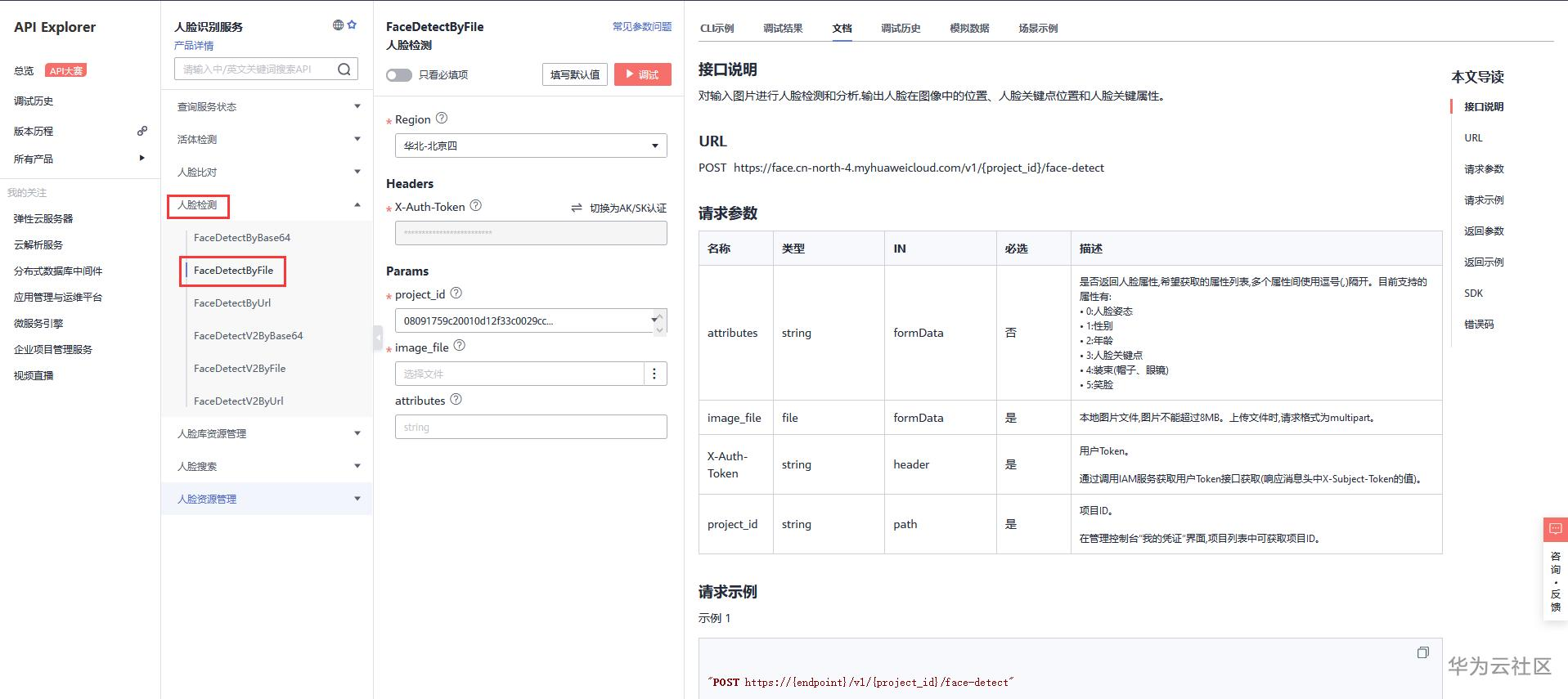The height and width of the screenshot is (699, 1568).
Task: Open 微服务引擎 under 我的关注
Action: point(38,324)
